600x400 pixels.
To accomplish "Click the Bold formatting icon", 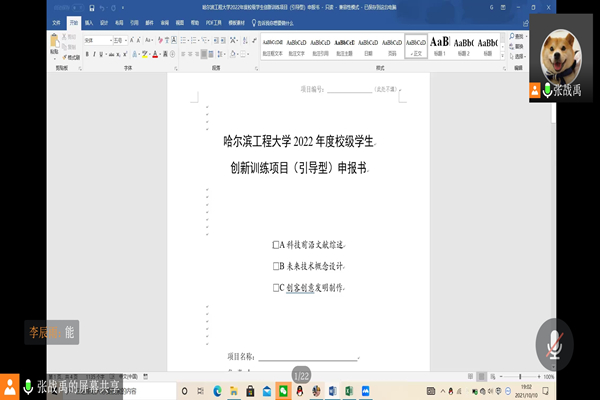I will (87, 54).
